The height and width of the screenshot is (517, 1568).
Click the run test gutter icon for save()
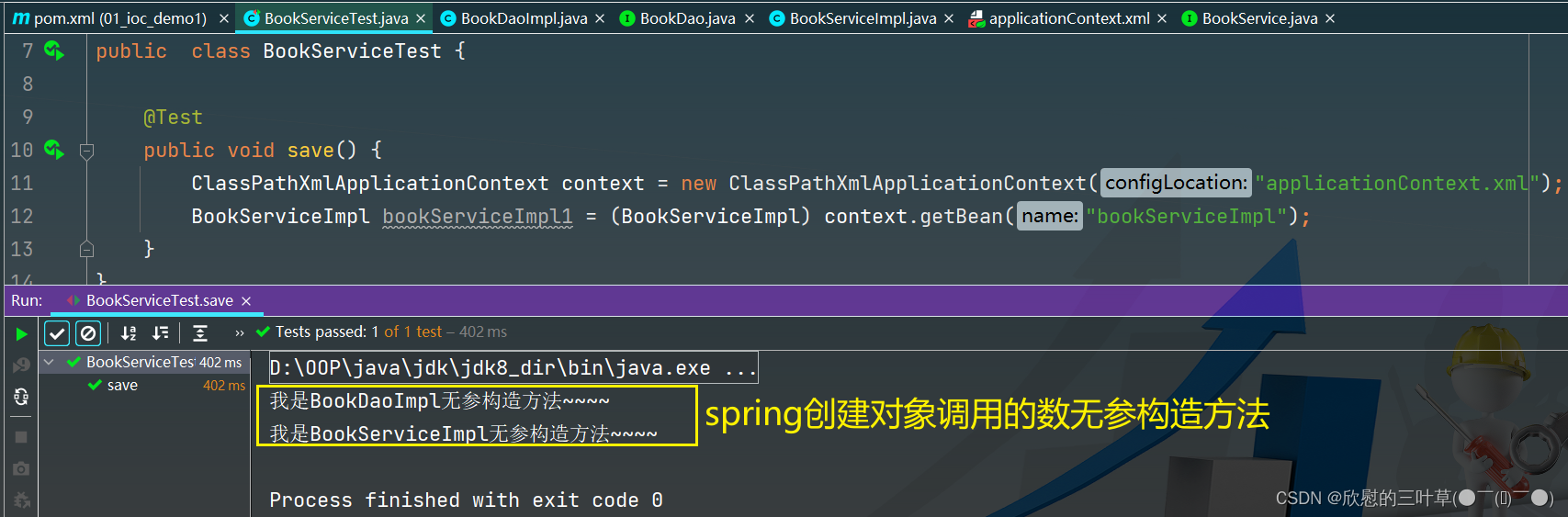click(x=54, y=150)
